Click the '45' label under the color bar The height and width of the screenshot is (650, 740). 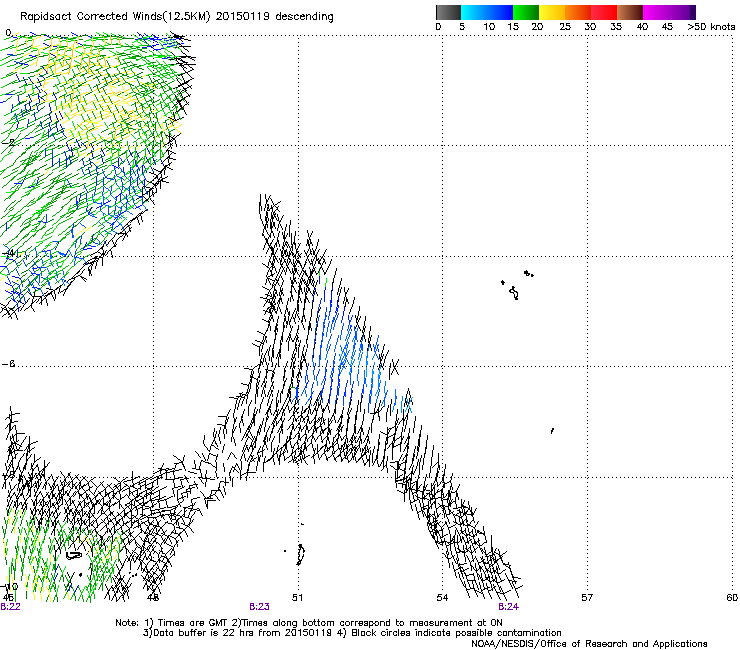pyautogui.click(x=667, y=27)
